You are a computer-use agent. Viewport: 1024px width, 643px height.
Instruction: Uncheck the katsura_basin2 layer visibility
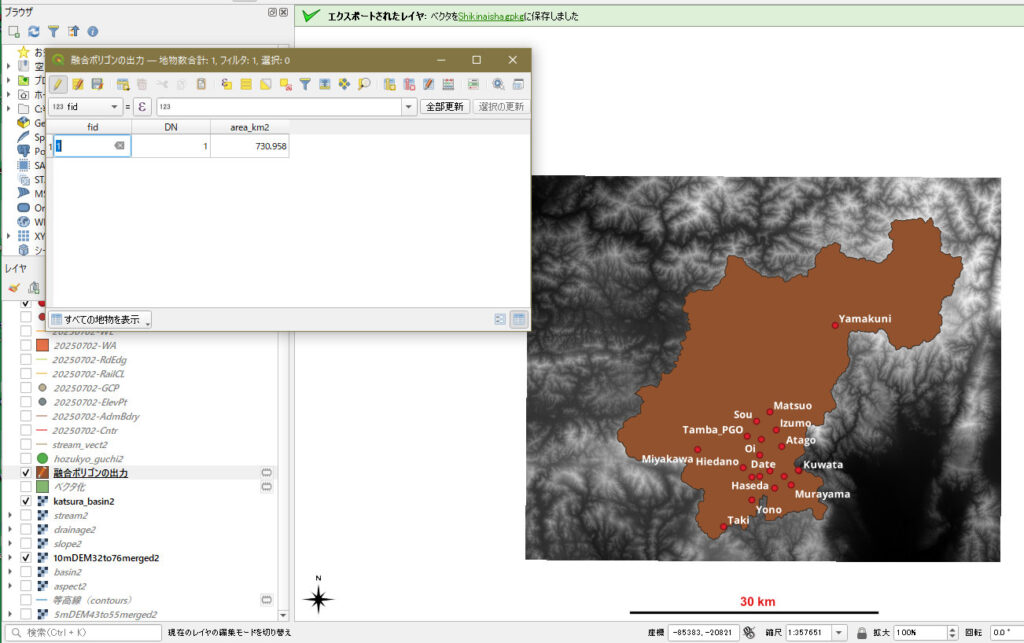click(x=26, y=500)
